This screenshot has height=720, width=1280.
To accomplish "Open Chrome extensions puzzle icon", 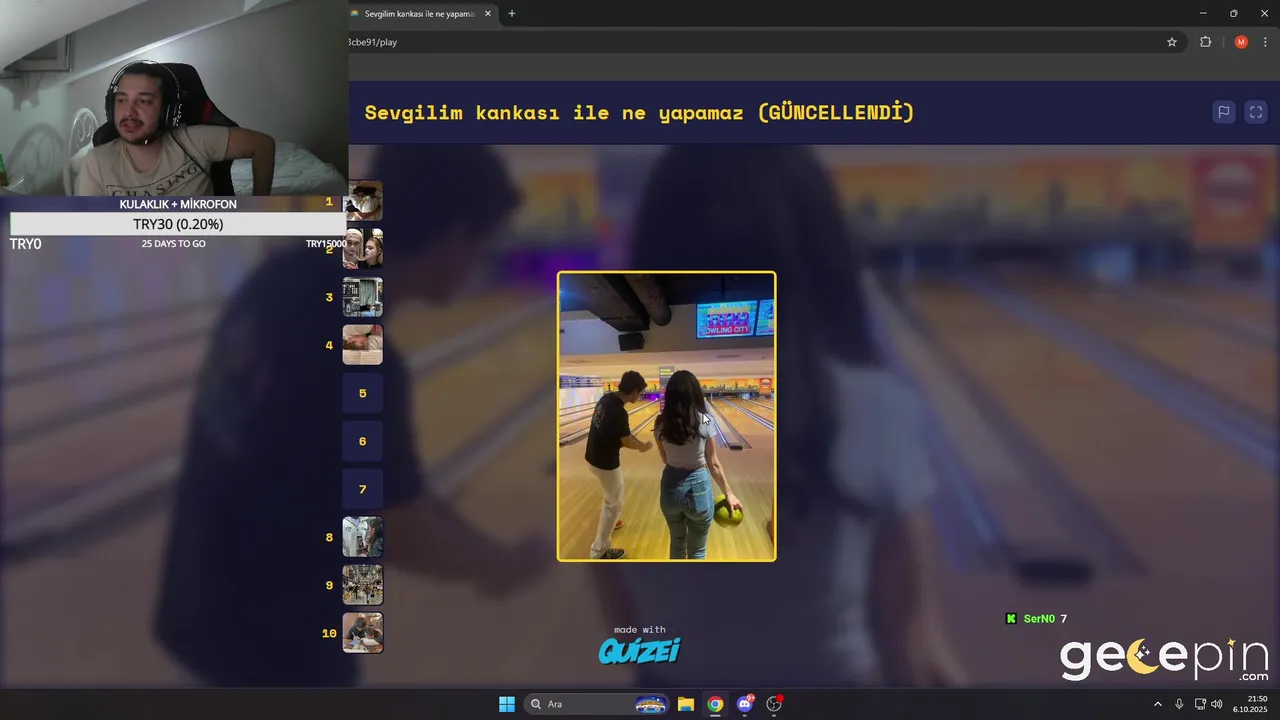I will click(x=1205, y=42).
